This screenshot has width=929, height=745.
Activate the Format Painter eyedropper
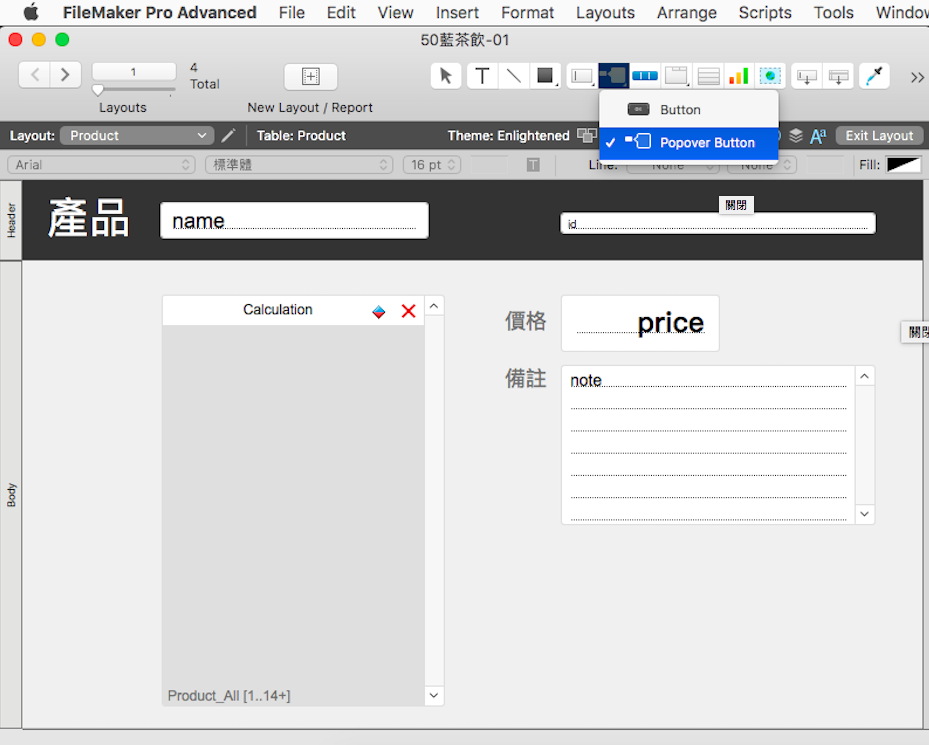tap(874, 76)
